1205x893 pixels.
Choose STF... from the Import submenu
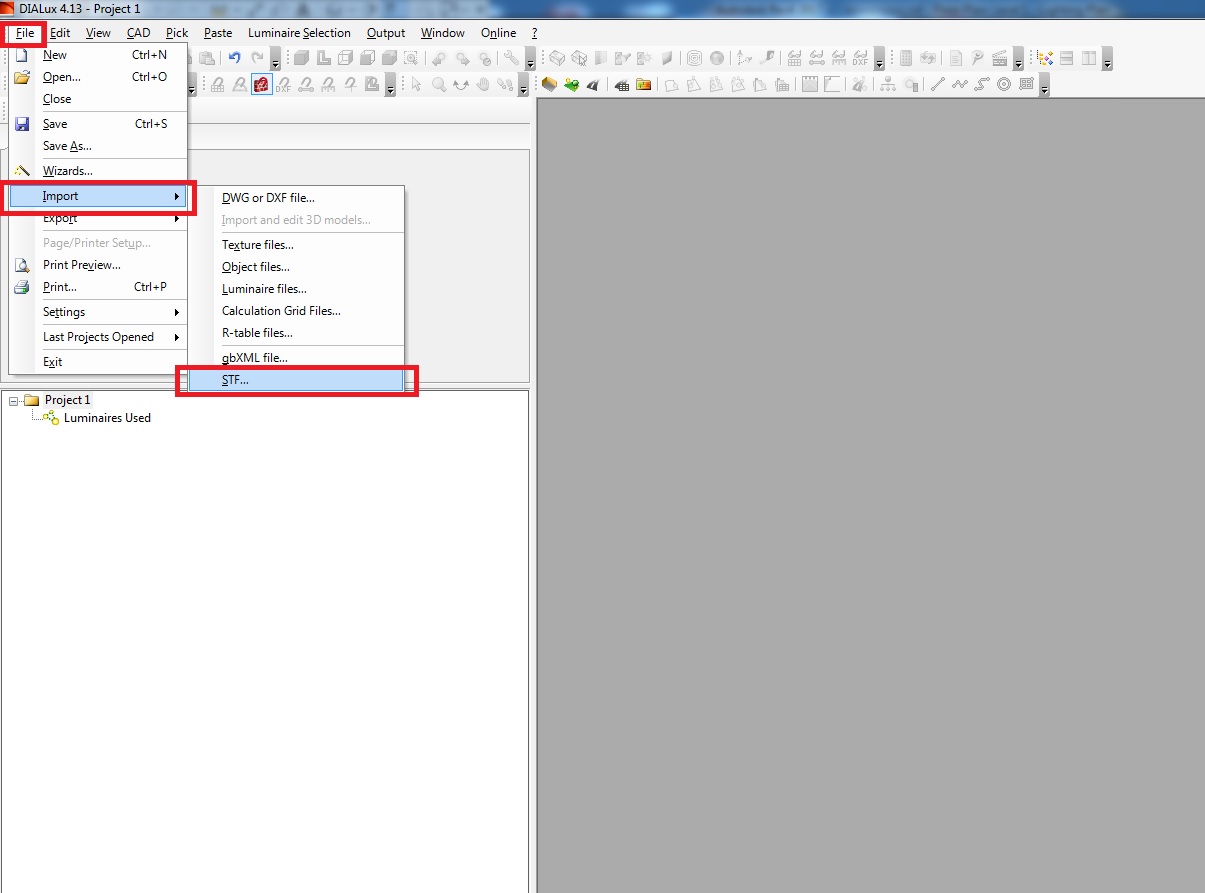296,380
